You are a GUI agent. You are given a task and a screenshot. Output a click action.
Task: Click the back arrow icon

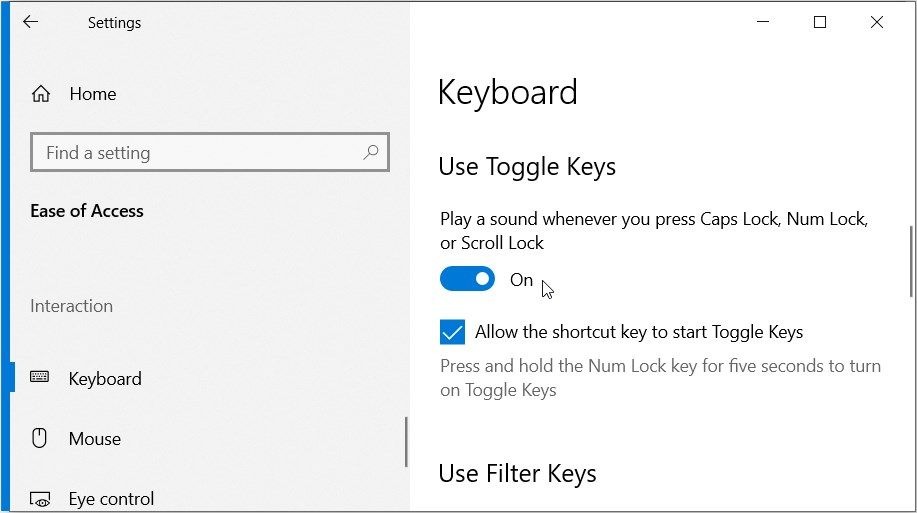[30, 22]
